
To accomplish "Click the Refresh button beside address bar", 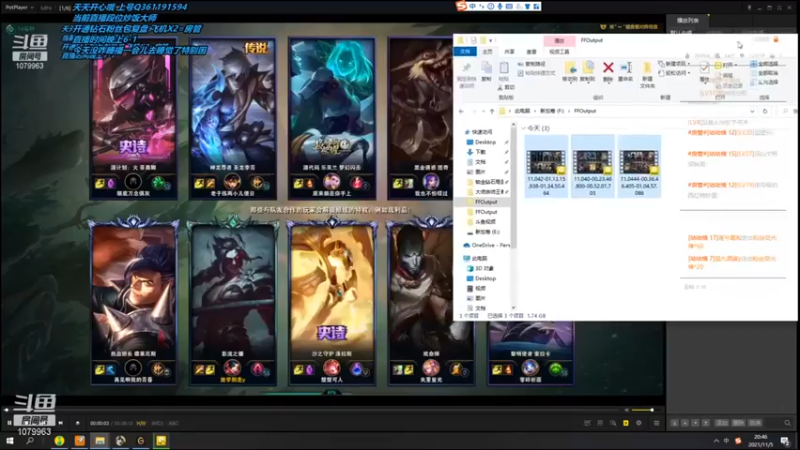I will [x=765, y=111].
